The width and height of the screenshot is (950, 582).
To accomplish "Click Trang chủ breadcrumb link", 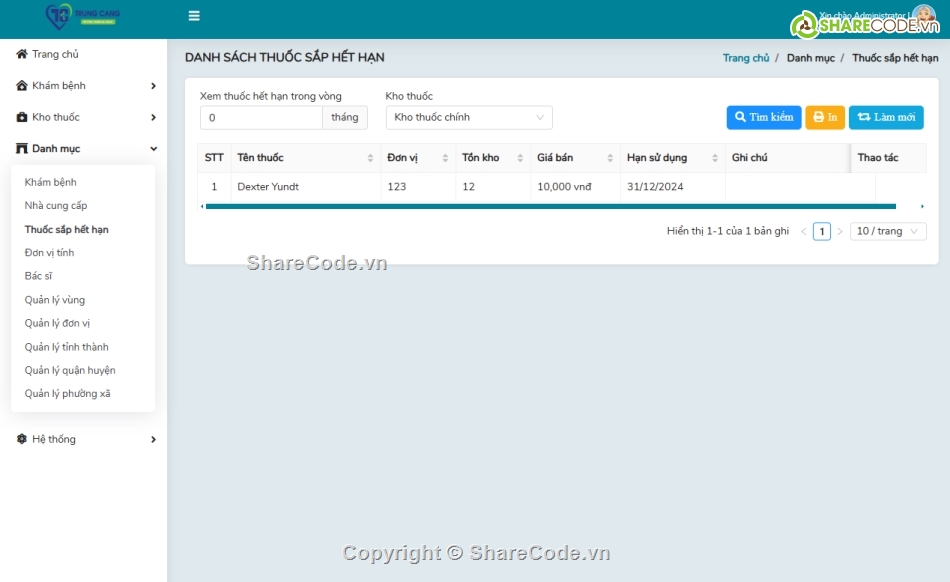I will tap(746, 58).
